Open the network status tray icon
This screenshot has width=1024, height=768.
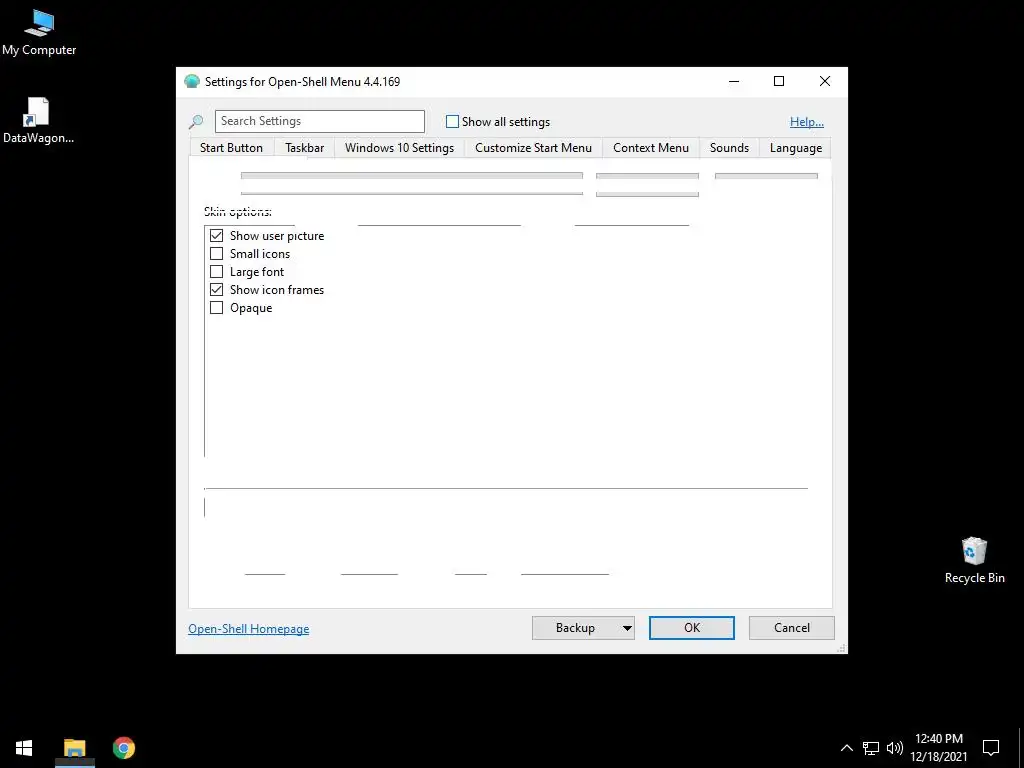pyautogui.click(x=871, y=748)
